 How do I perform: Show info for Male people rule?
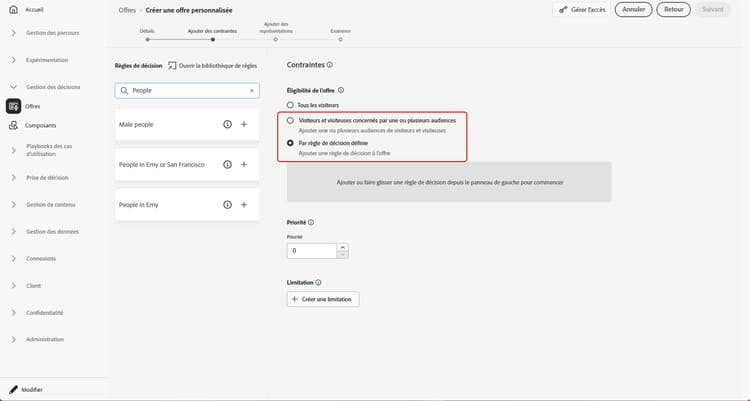(227, 124)
